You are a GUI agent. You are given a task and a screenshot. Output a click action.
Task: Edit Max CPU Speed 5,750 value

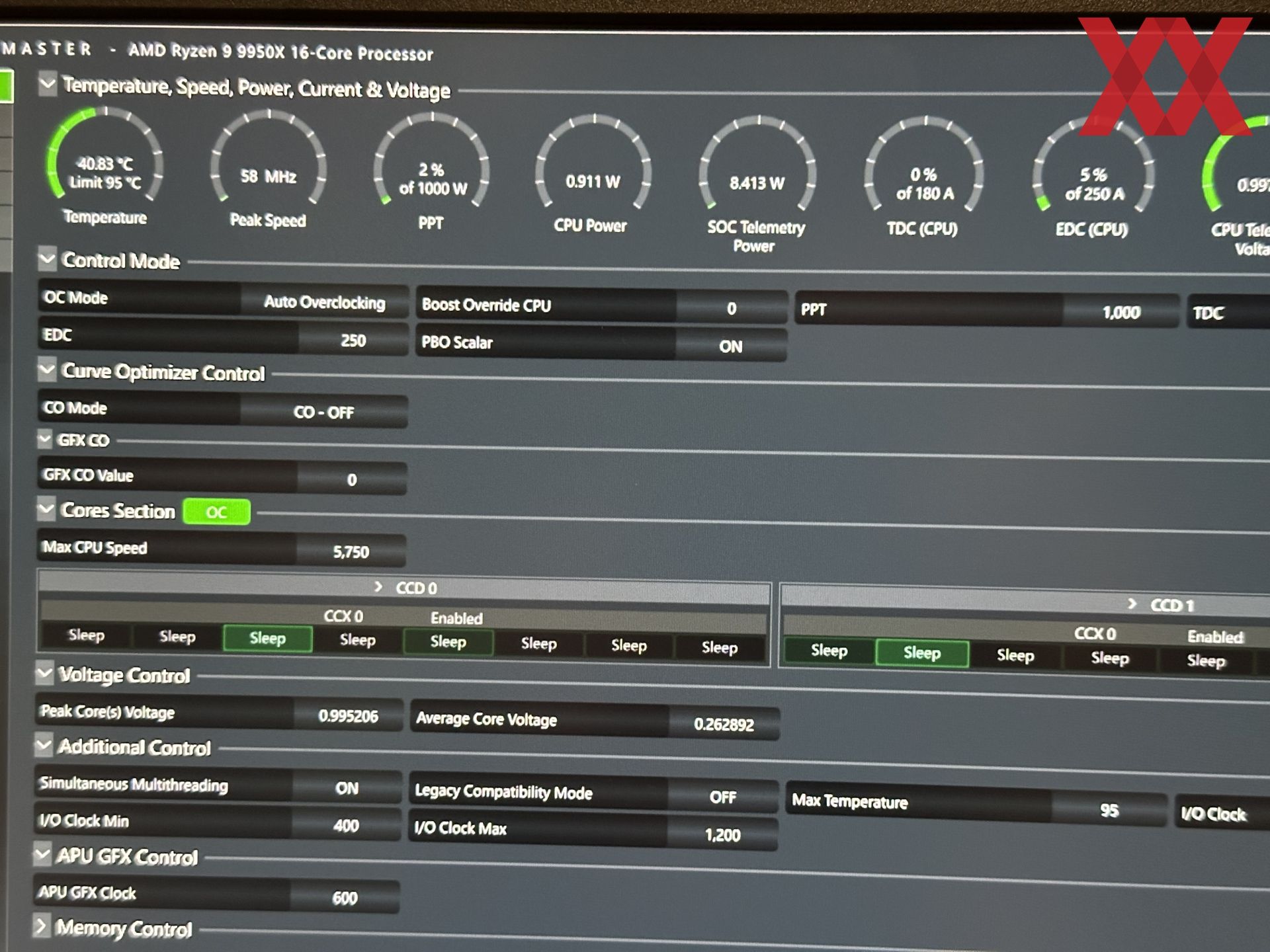pyautogui.click(x=351, y=551)
